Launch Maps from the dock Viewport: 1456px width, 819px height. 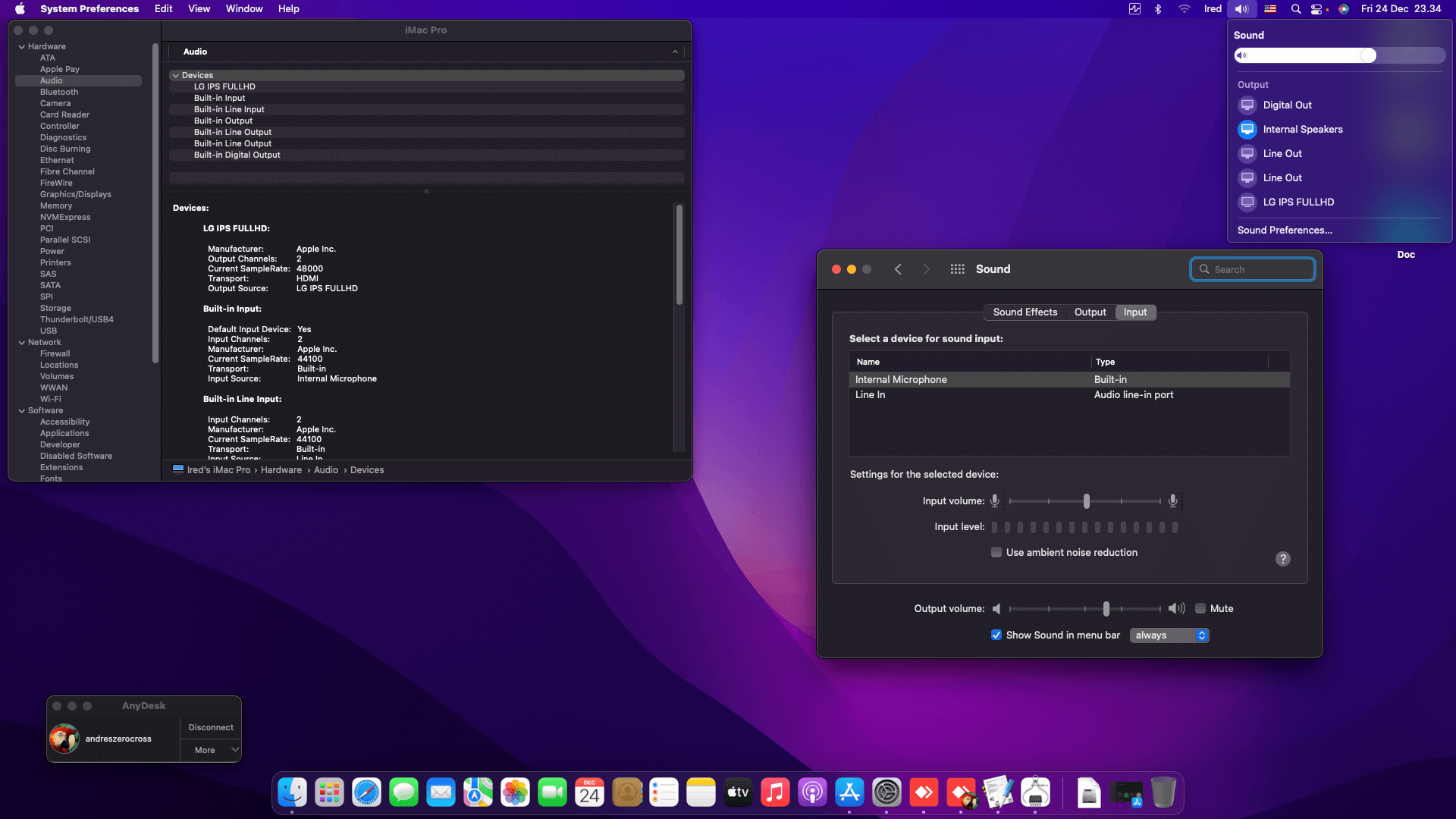(478, 793)
